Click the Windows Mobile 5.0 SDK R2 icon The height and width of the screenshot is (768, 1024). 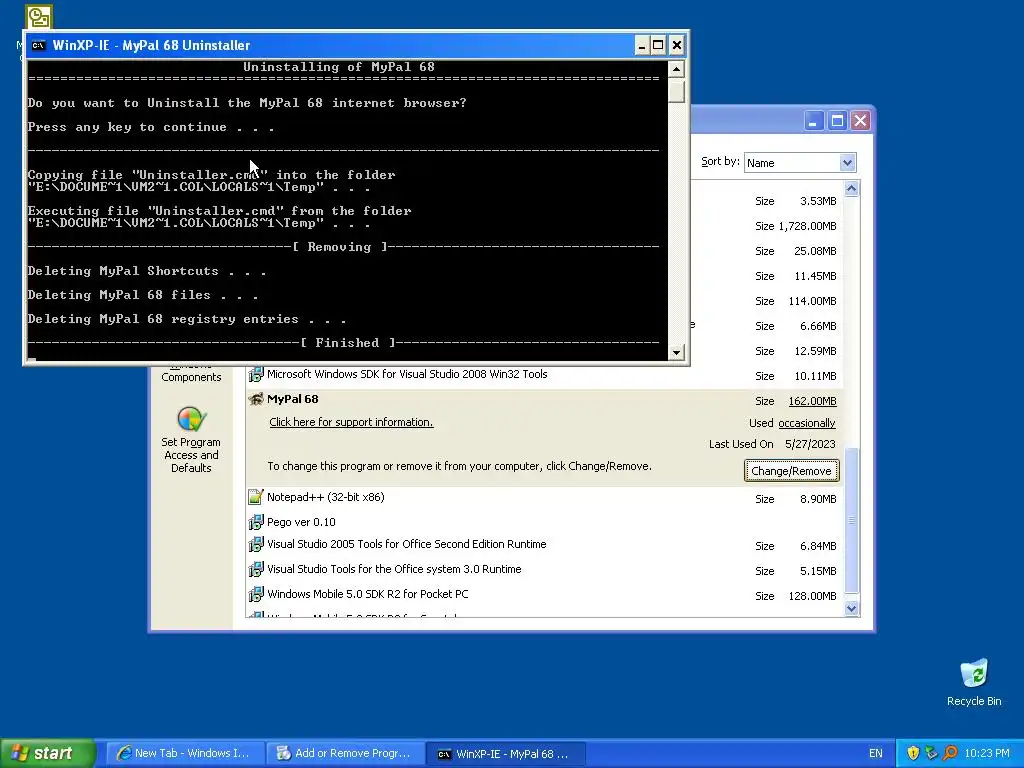click(256, 594)
